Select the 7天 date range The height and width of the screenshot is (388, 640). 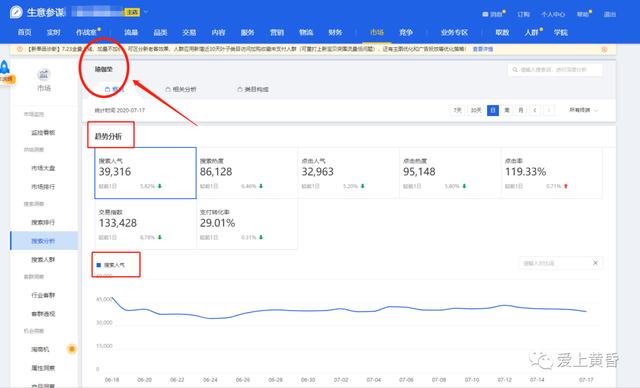458,110
